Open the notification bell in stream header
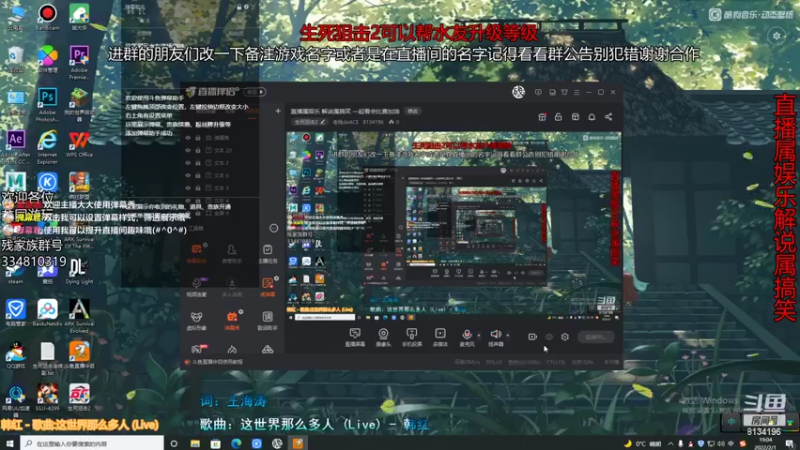Screen dimensions: 800x450 pyautogui.click(x=592, y=117)
